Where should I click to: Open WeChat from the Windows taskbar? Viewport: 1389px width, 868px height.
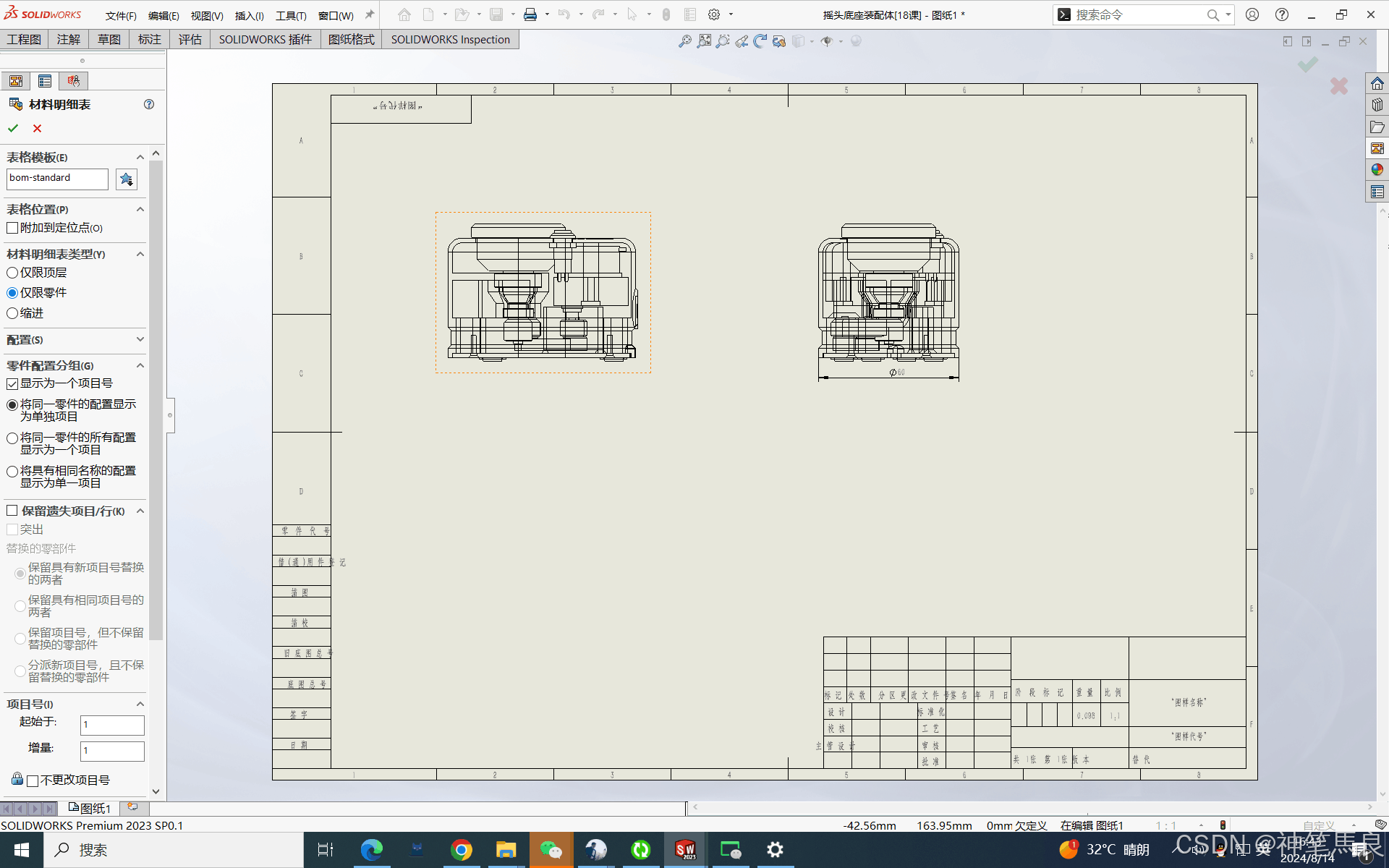coord(551,849)
